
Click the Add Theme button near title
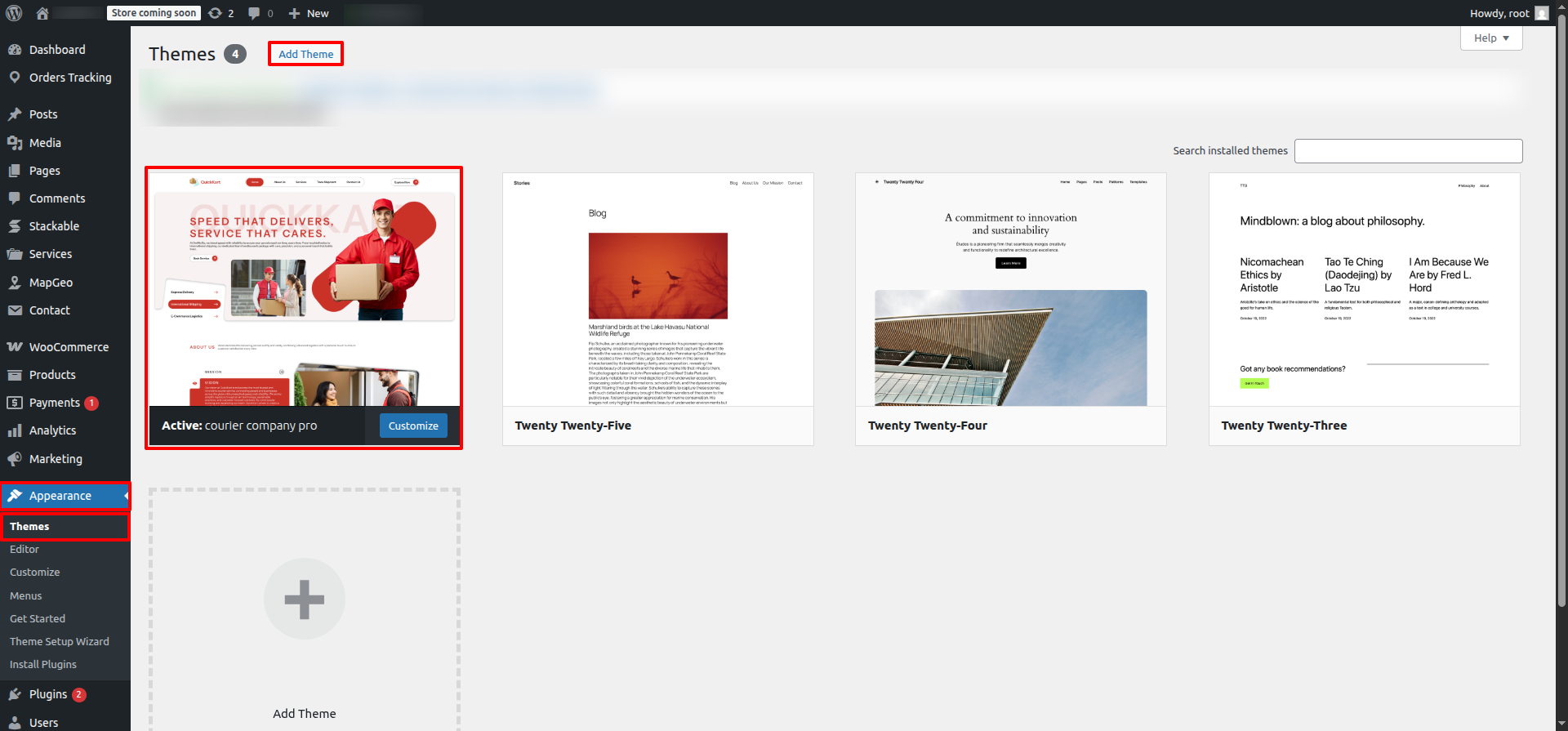click(x=305, y=54)
